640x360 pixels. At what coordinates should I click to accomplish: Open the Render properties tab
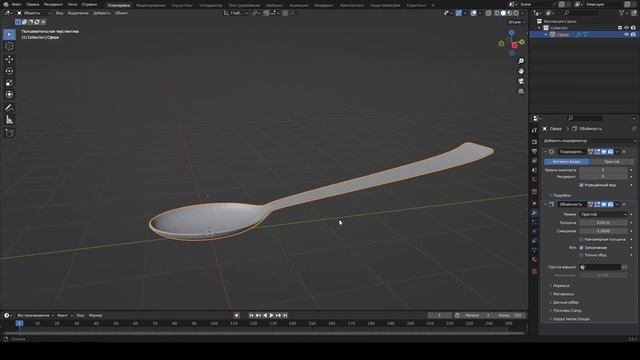(x=534, y=142)
